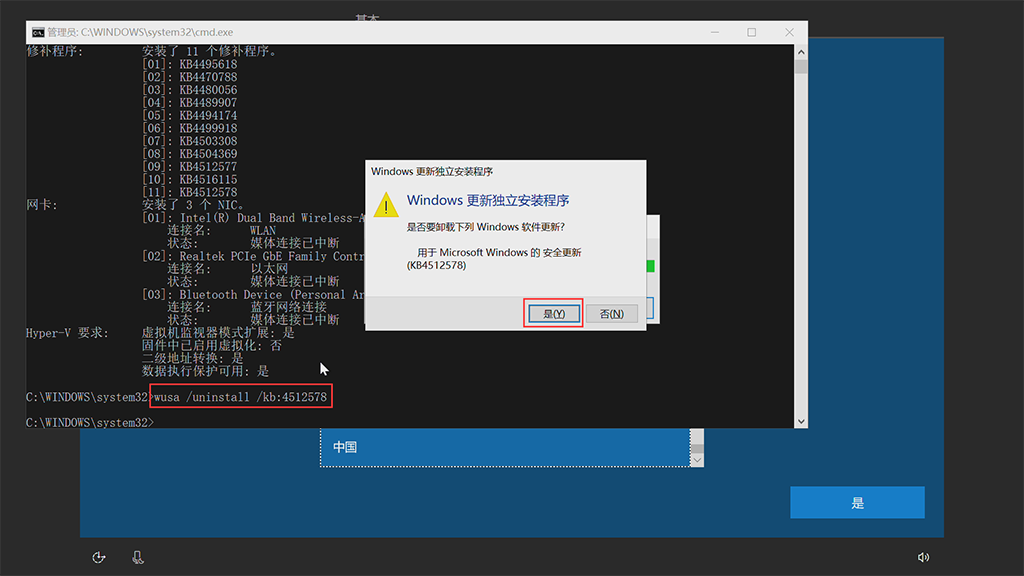The image size is (1024, 576).
Task: Click the 数据执行保护可用: 是 line
Action: tap(205, 371)
